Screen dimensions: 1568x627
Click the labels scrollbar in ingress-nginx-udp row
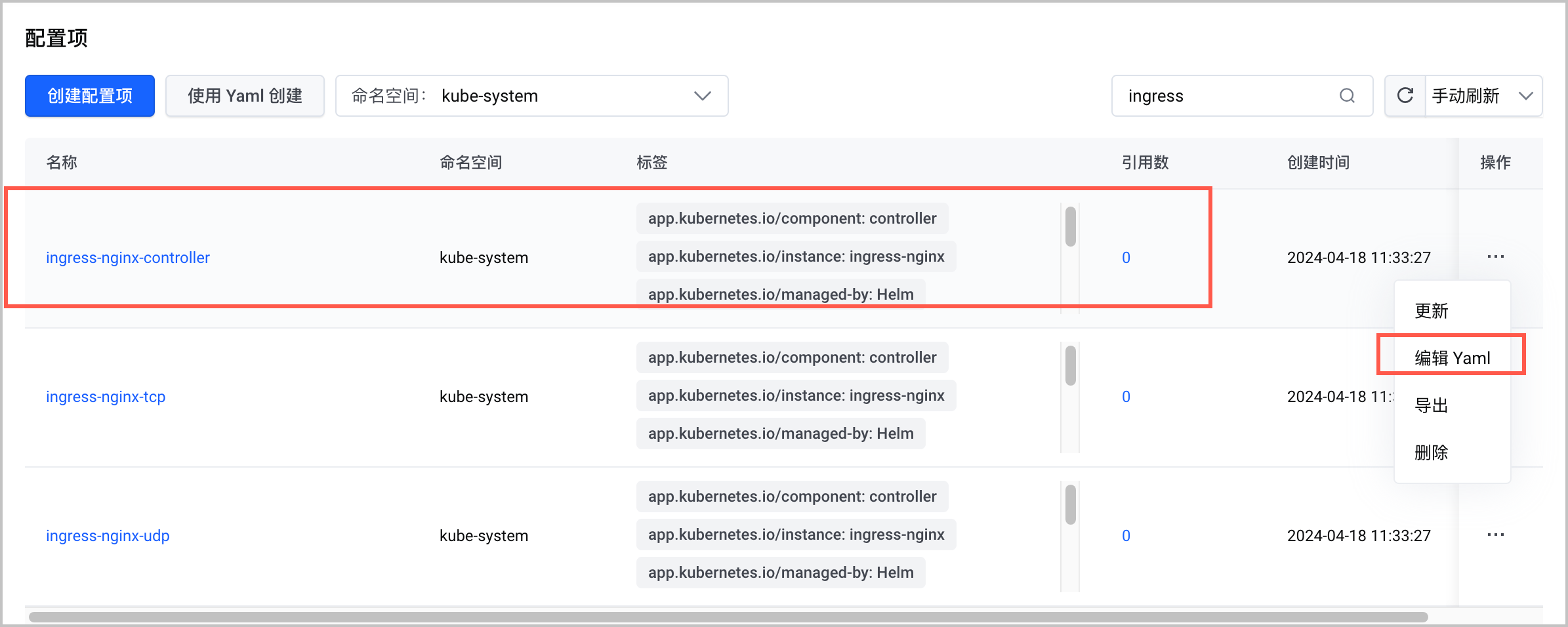[x=1071, y=505]
